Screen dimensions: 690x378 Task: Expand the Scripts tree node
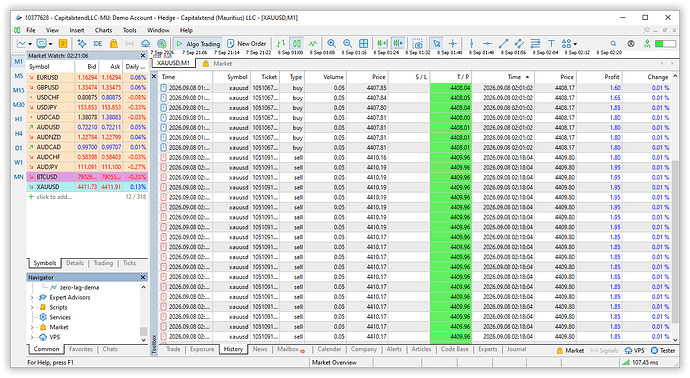32,307
